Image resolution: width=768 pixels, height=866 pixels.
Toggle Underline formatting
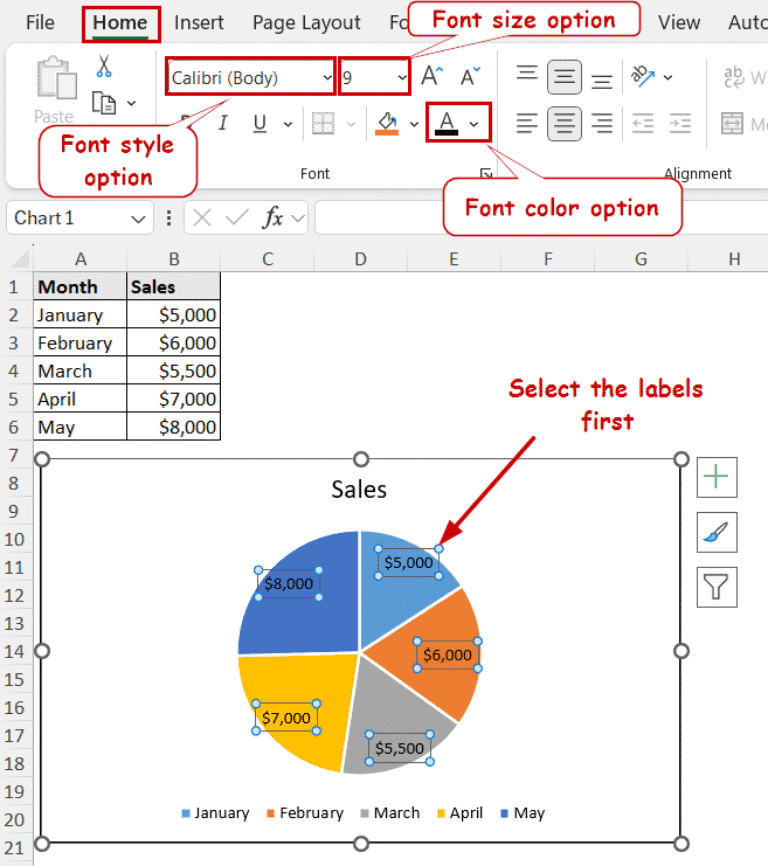[x=260, y=123]
